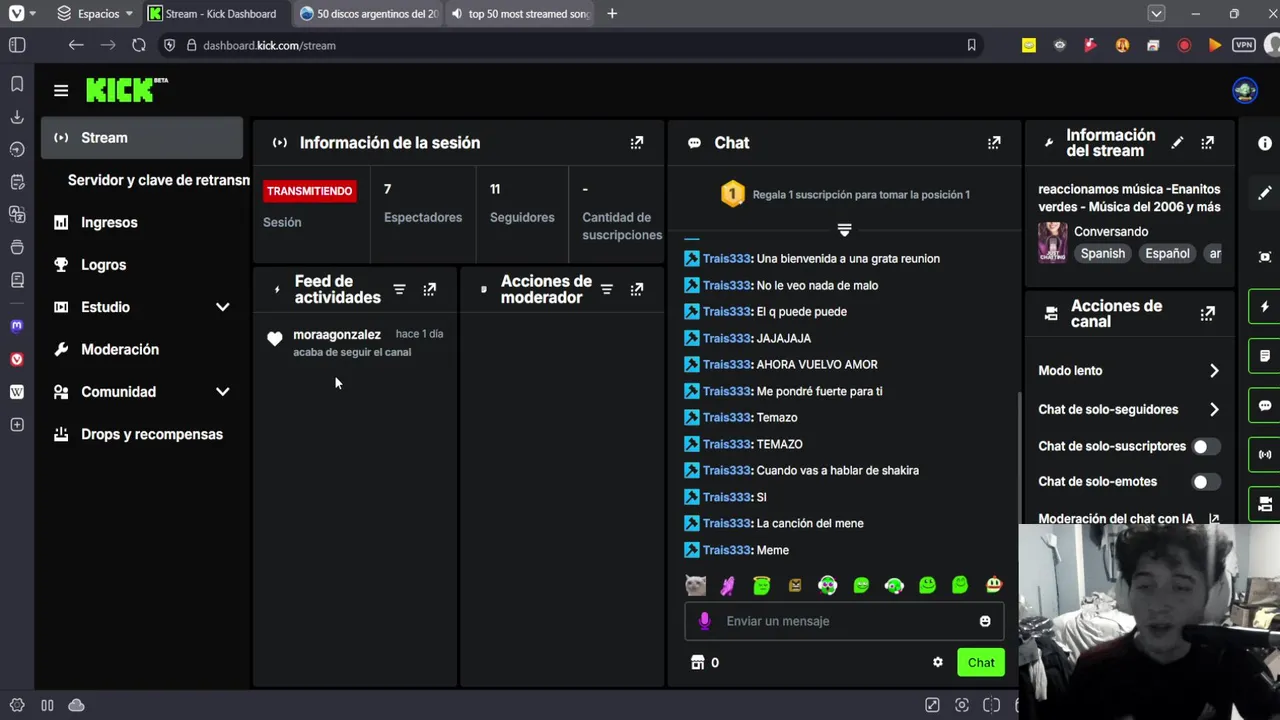Toggle Chat de solo-emotes switch
Screen dimensions: 1280x720
1206,481
